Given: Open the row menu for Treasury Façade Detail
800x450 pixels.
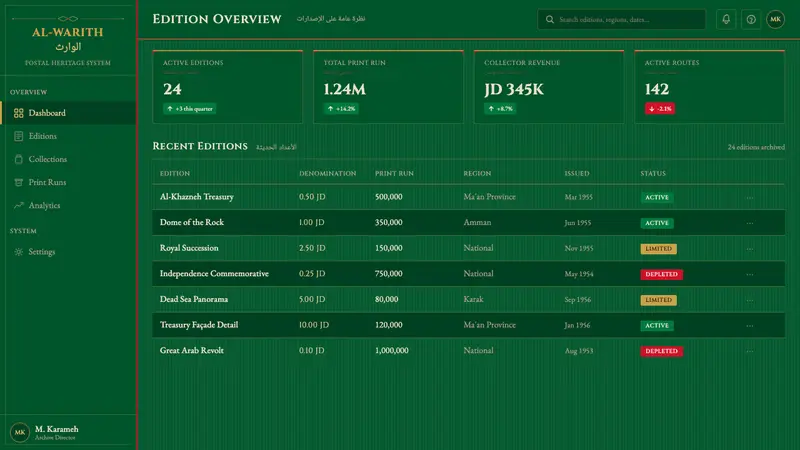Looking at the screenshot, I should click(x=749, y=325).
